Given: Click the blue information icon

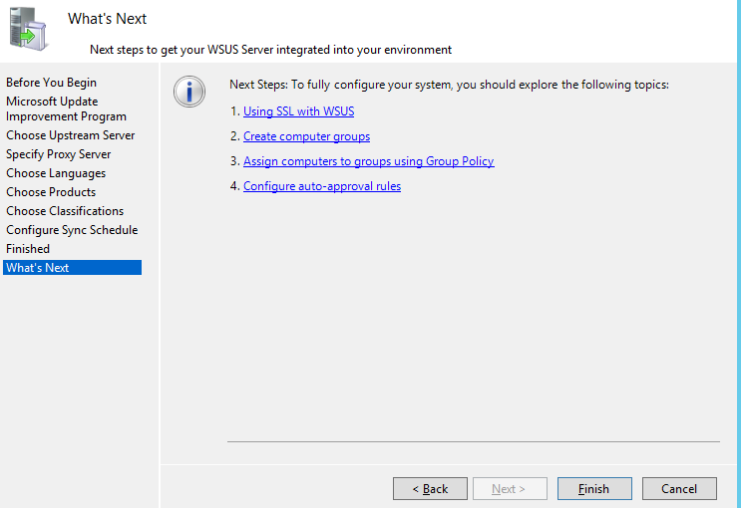Looking at the screenshot, I should (x=189, y=91).
